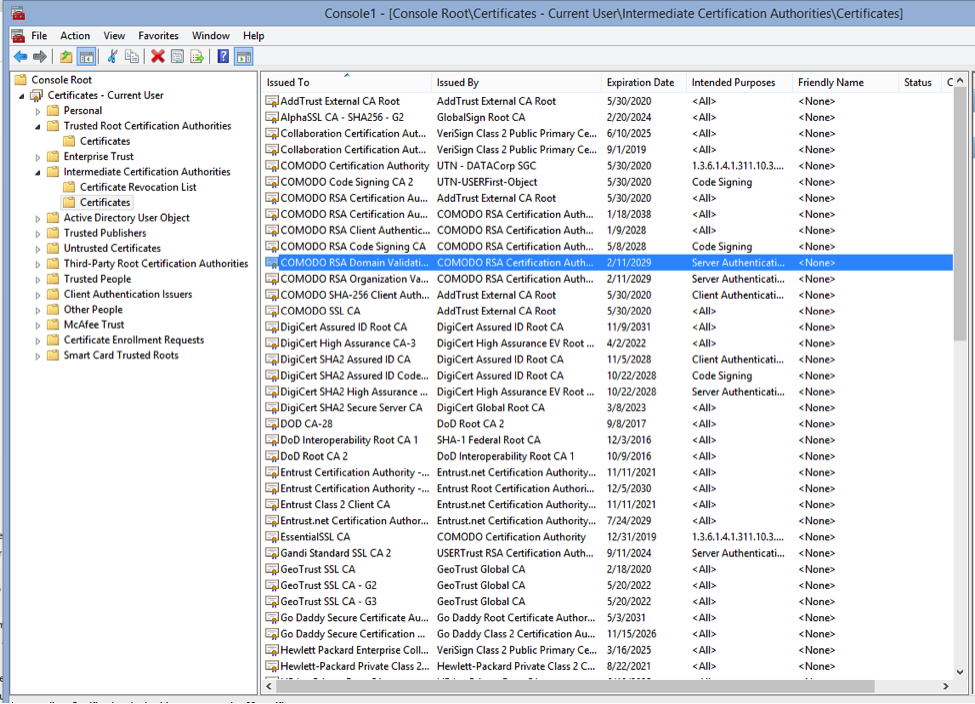Open the Action menu
Viewport: 975px width, 704px height.
click(x=75, y=35)
